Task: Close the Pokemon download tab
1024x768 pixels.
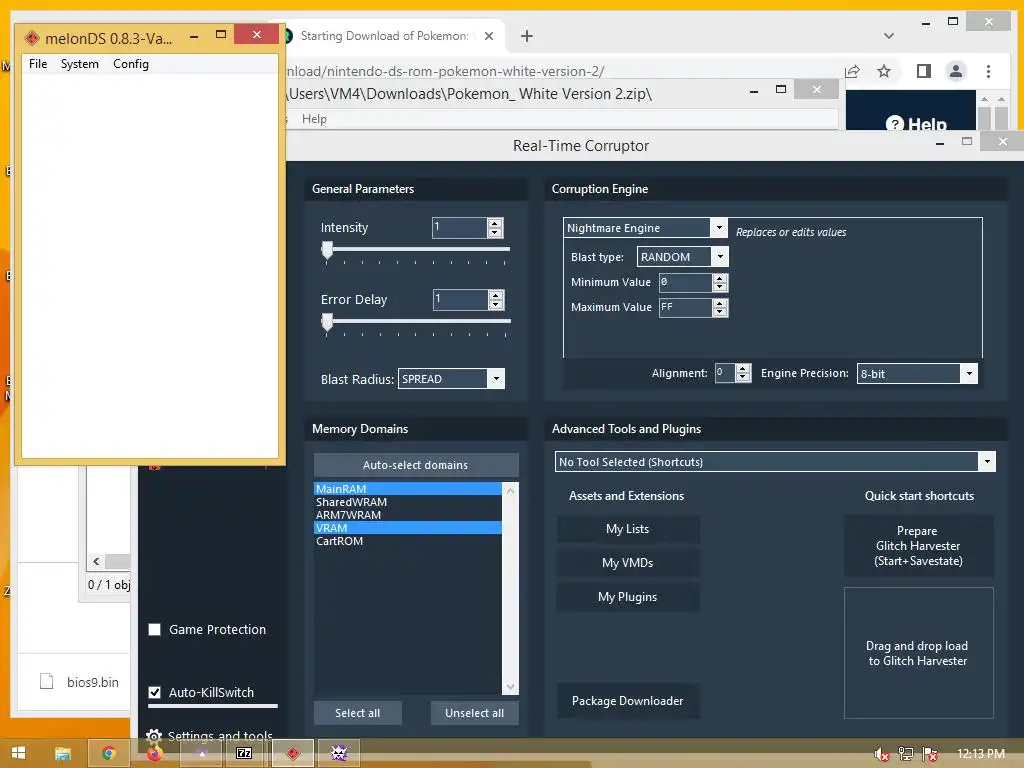Action: pos(488,36)
